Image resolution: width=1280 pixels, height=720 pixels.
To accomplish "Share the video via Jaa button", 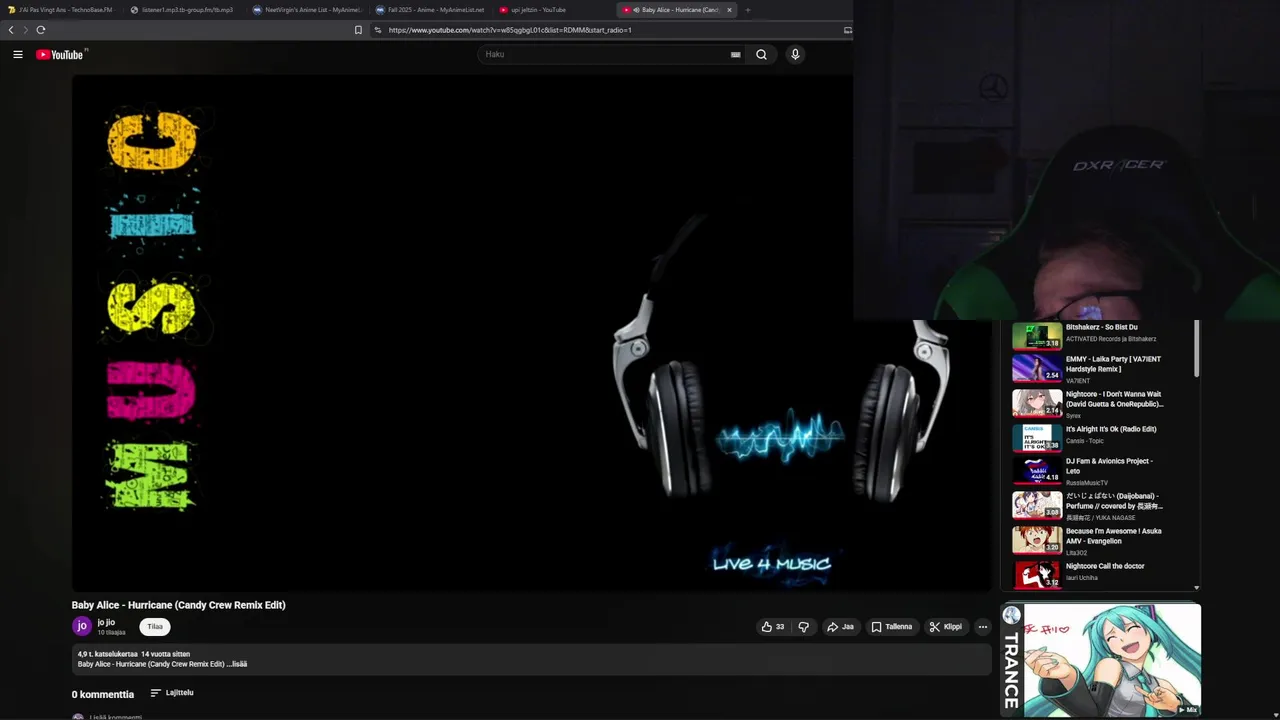I will coord(840,627).
